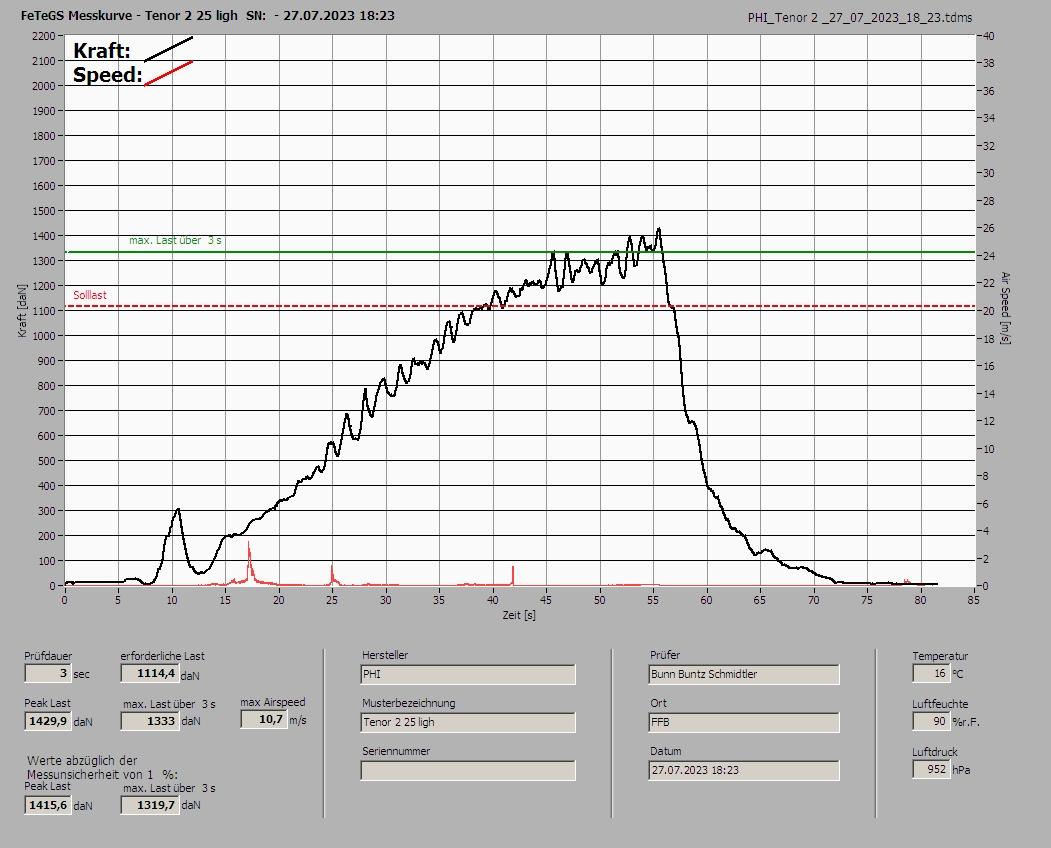Click the 'Zeit [s]' axis label
1051x848 pixels.
(x=519, y=615)
